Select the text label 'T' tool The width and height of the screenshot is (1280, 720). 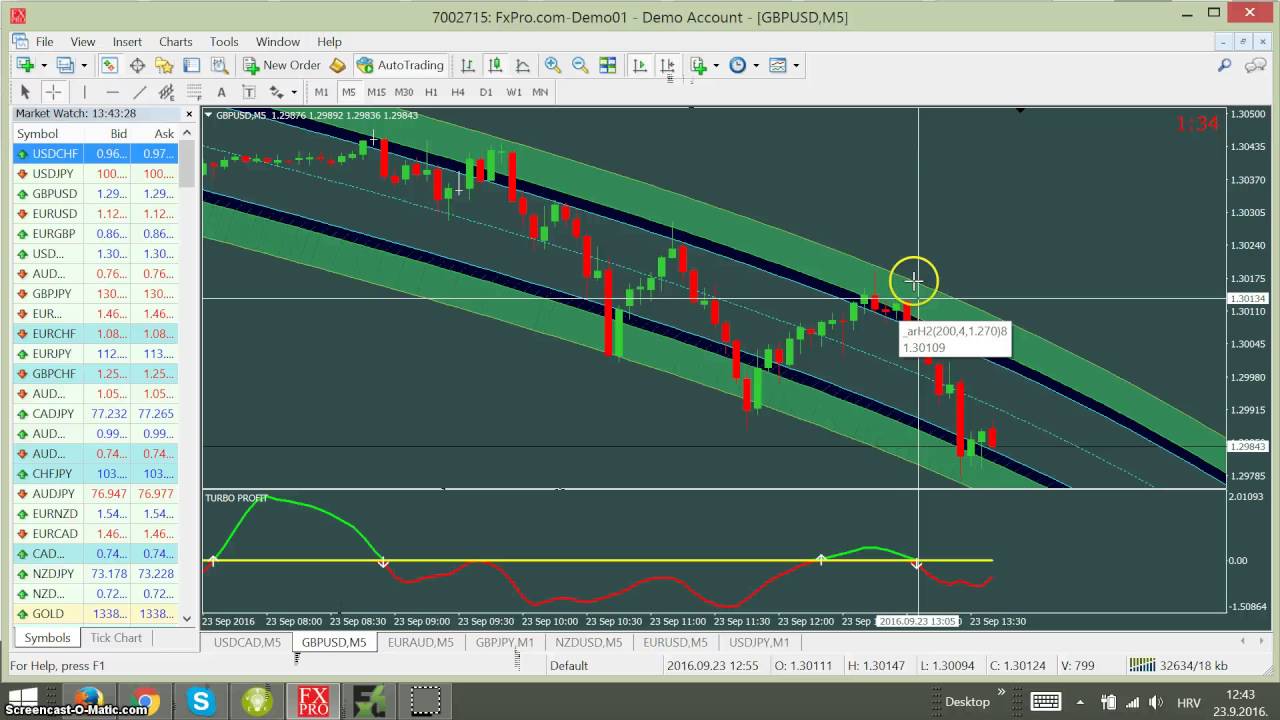tap(248, 92)
